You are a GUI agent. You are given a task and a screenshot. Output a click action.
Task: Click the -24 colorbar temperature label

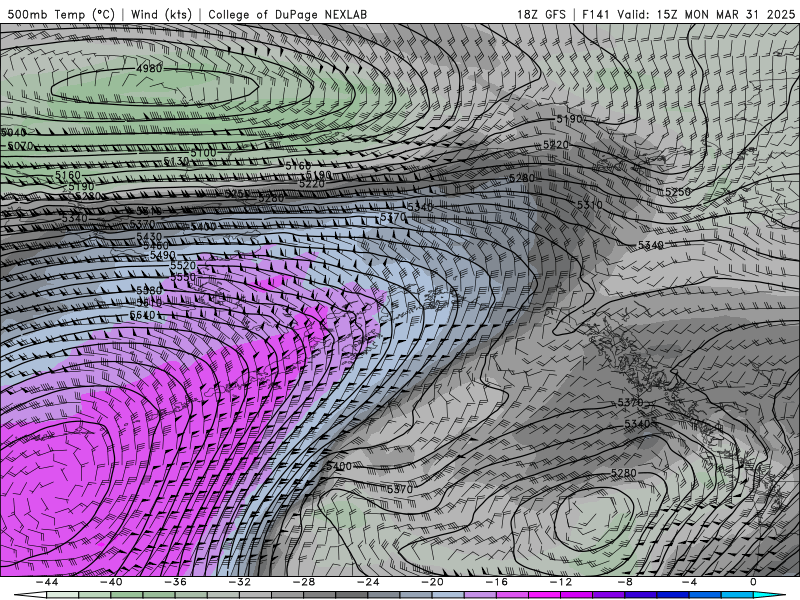click(368, 582)
